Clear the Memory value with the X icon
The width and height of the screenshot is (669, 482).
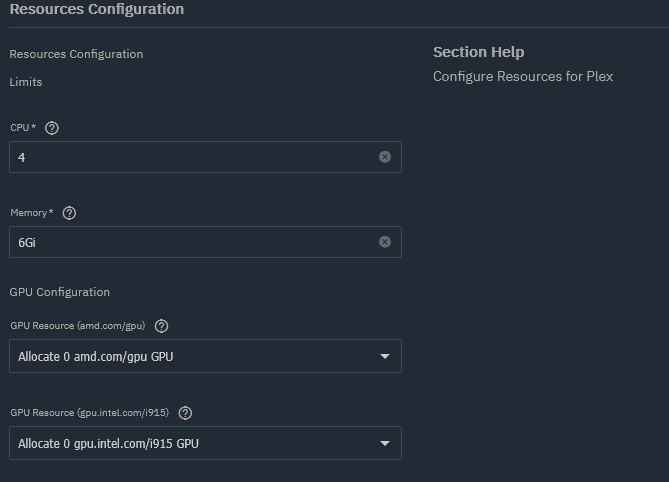point(385,242)
